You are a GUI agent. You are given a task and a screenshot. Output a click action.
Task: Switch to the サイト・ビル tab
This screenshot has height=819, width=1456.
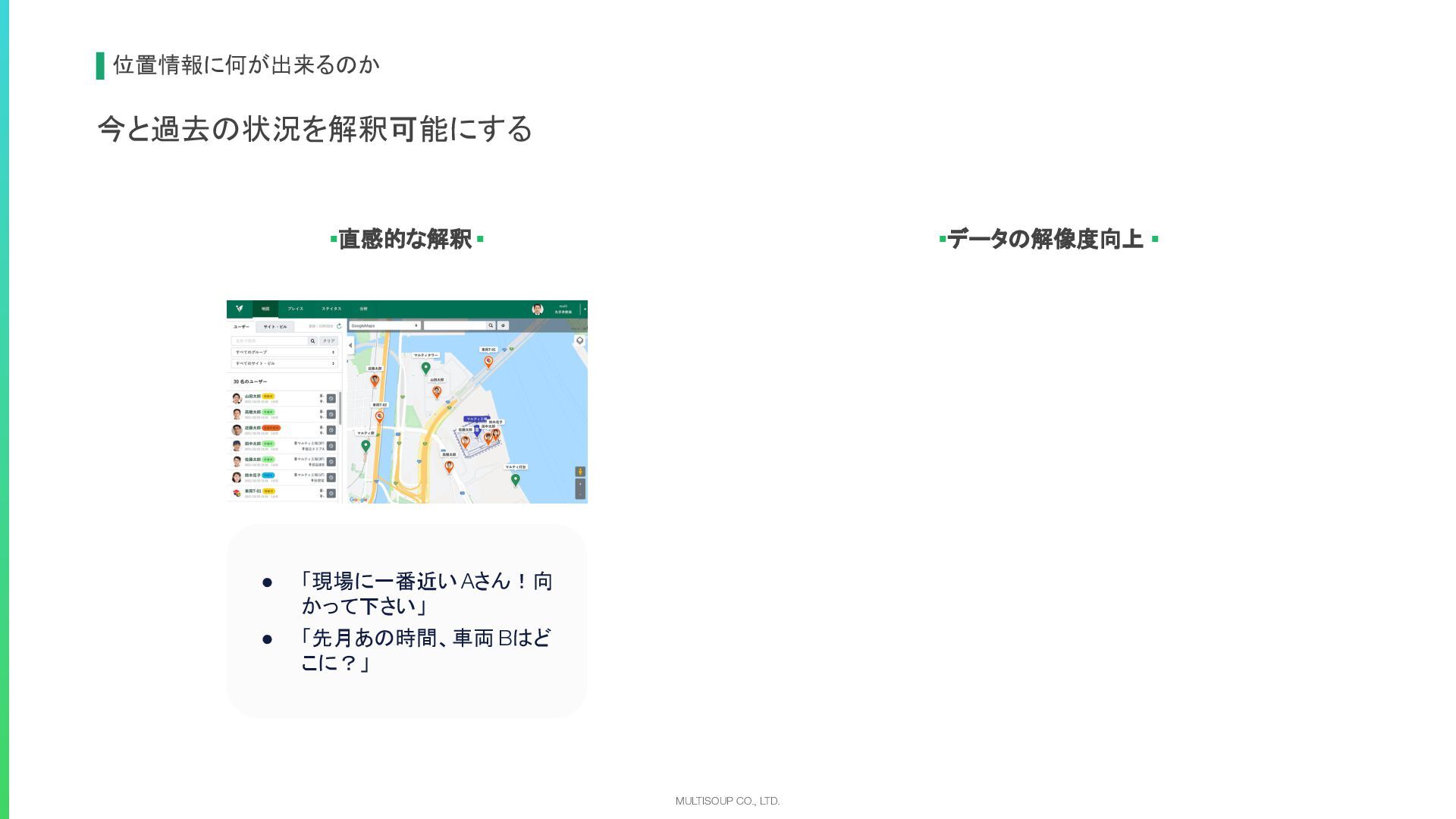click(x=275, y=327)
